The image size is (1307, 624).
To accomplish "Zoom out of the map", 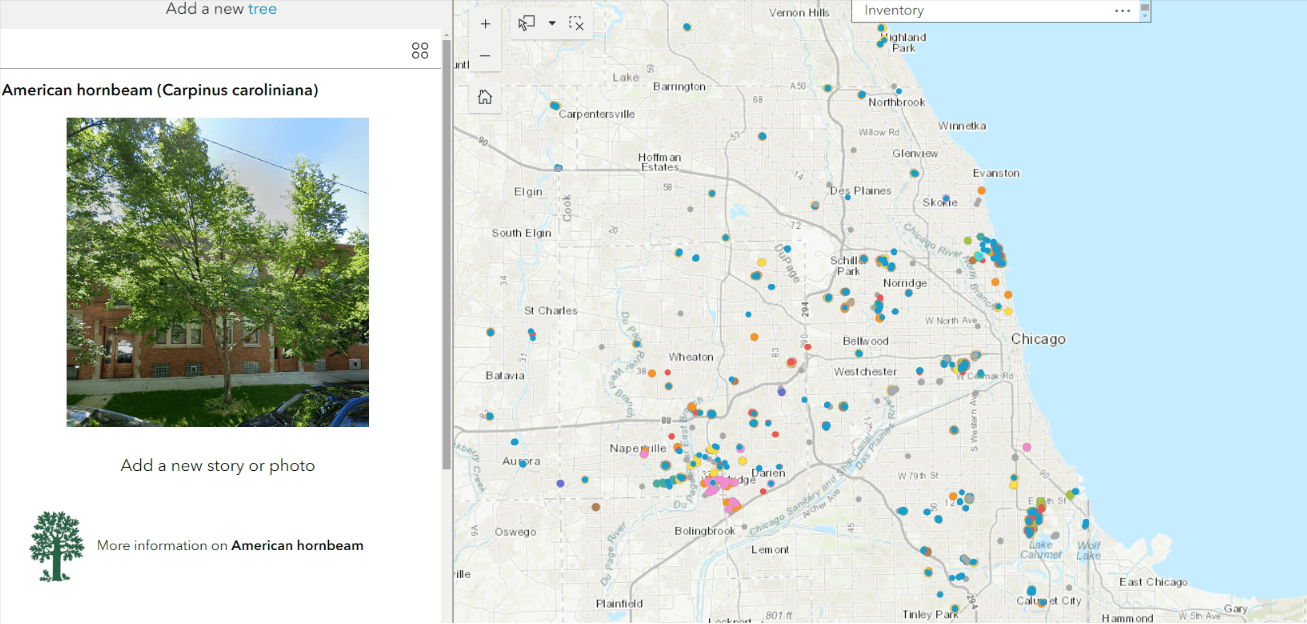I will click(485, 56).
